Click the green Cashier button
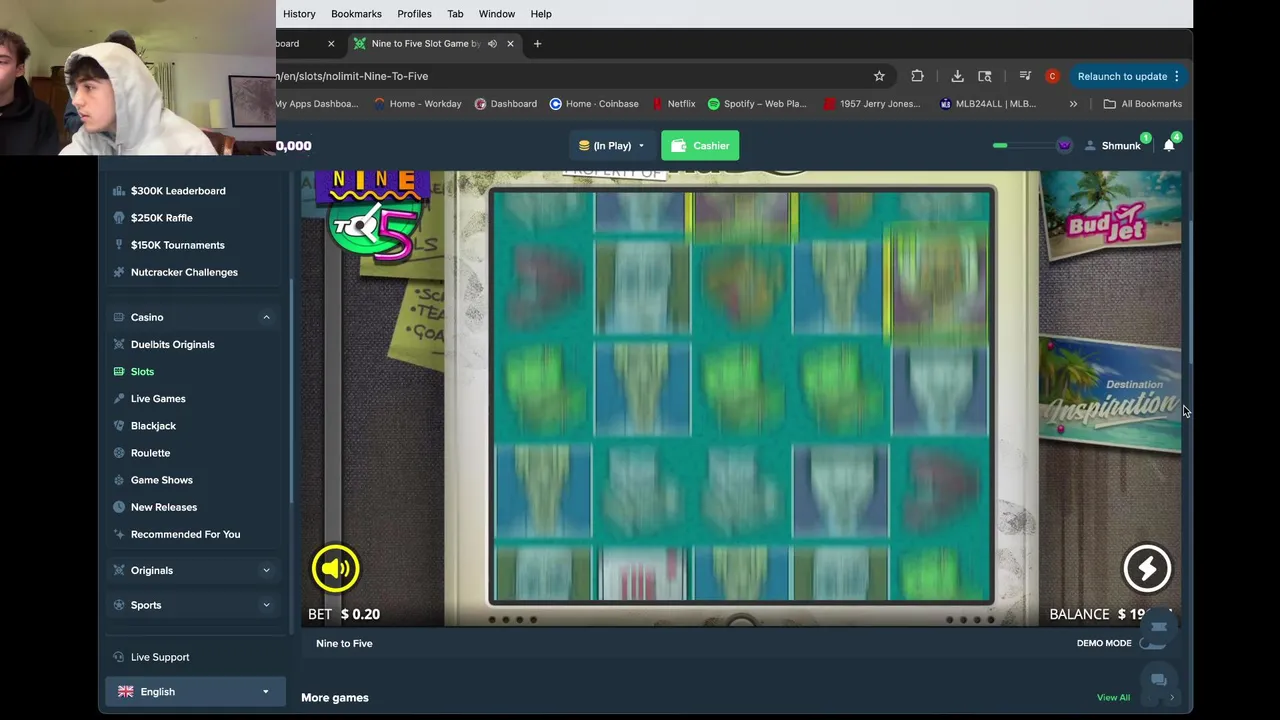The width and height of the screenshot is (1280, 720). coord(700,146)
